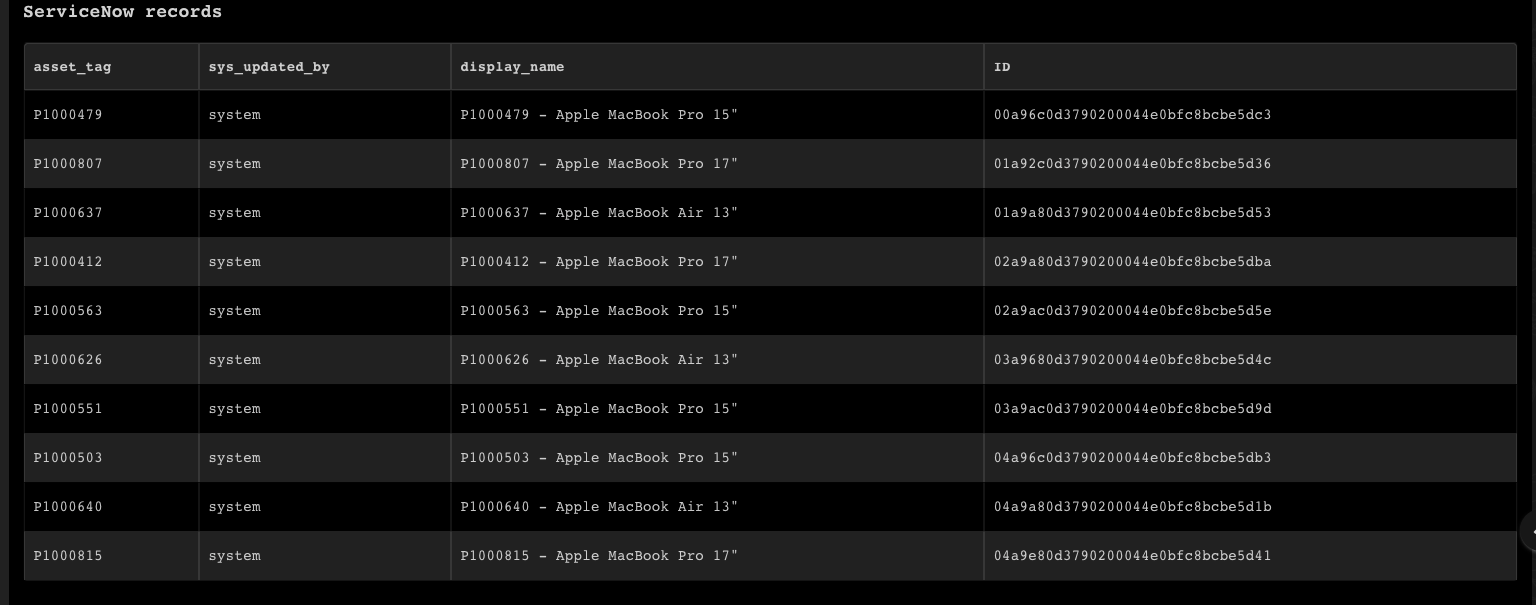
Task: Click the ServiceNow records heading
Action: (122, 12)
